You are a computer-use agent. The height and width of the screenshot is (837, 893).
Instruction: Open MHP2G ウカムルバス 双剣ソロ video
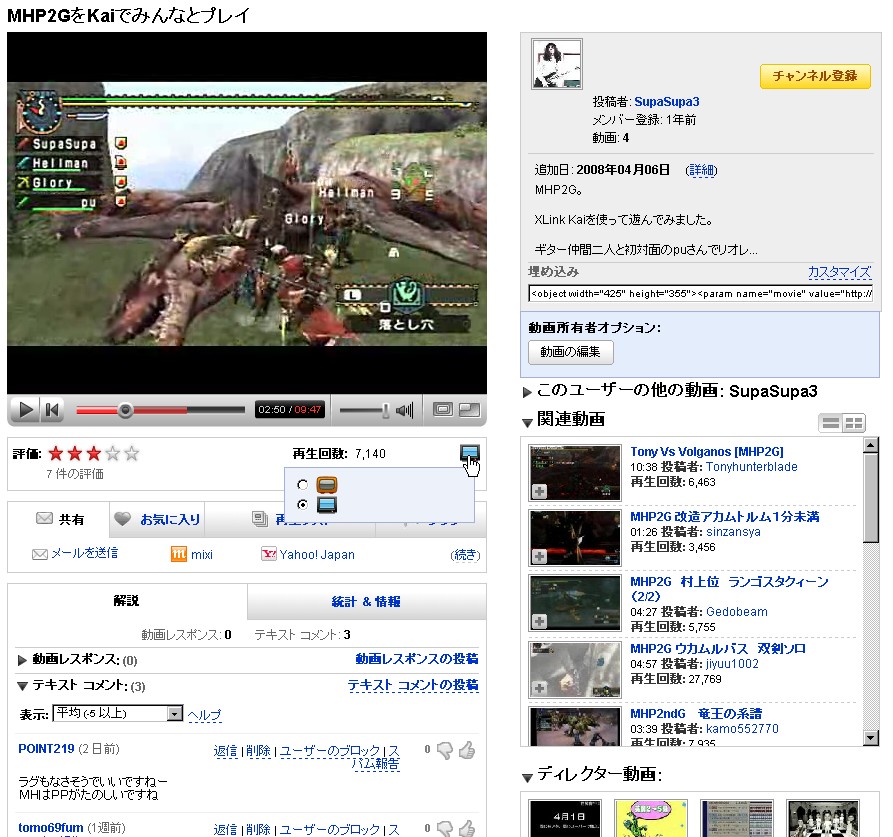[x=718, y=649]
